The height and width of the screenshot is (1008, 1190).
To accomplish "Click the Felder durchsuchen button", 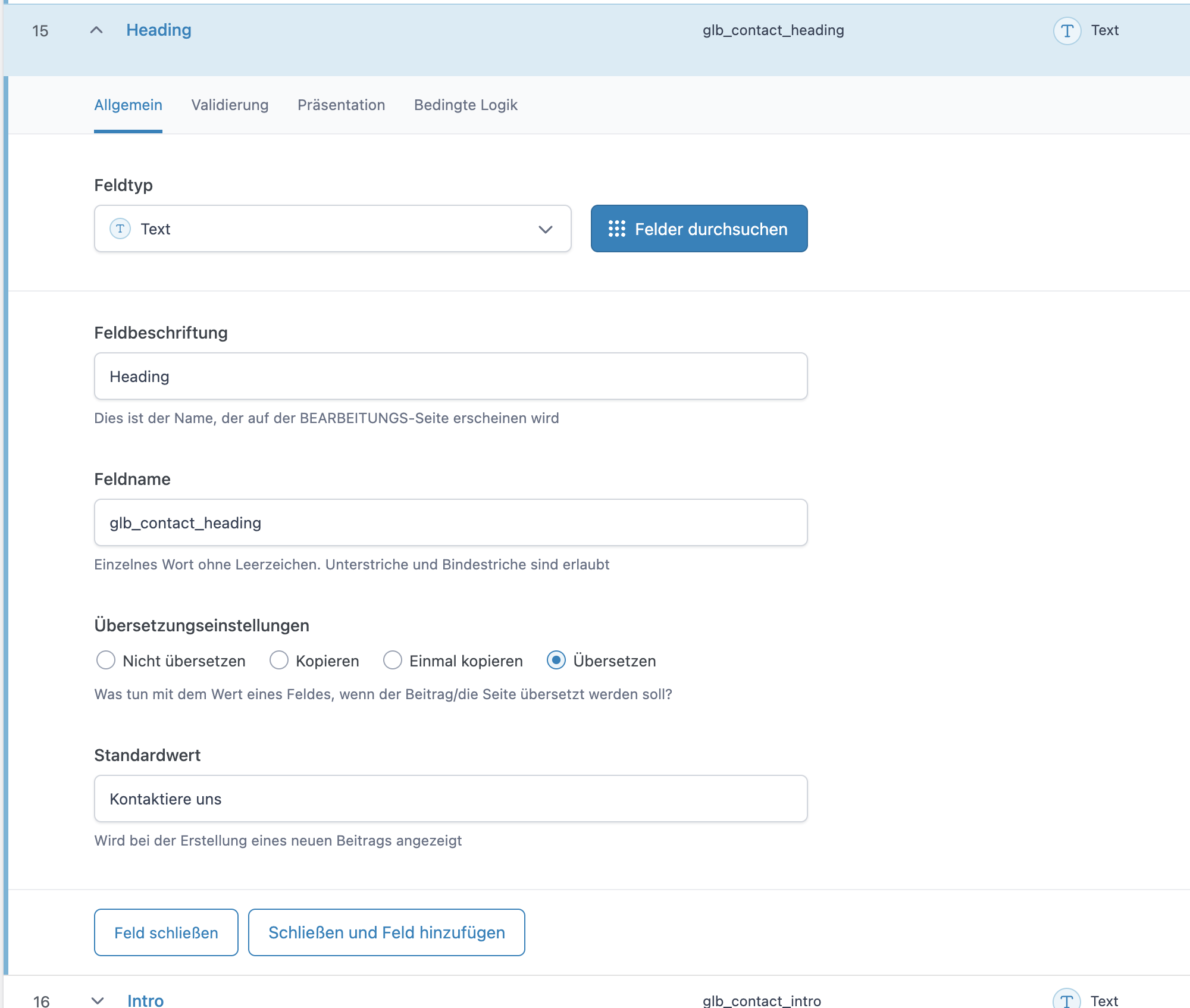I will [699, 229].
